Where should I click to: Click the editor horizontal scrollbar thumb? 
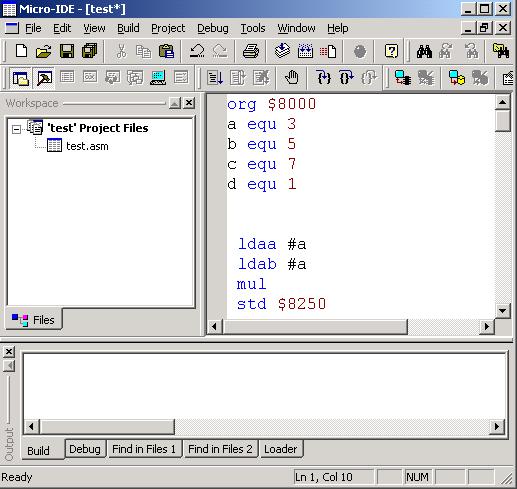[315, 326]
